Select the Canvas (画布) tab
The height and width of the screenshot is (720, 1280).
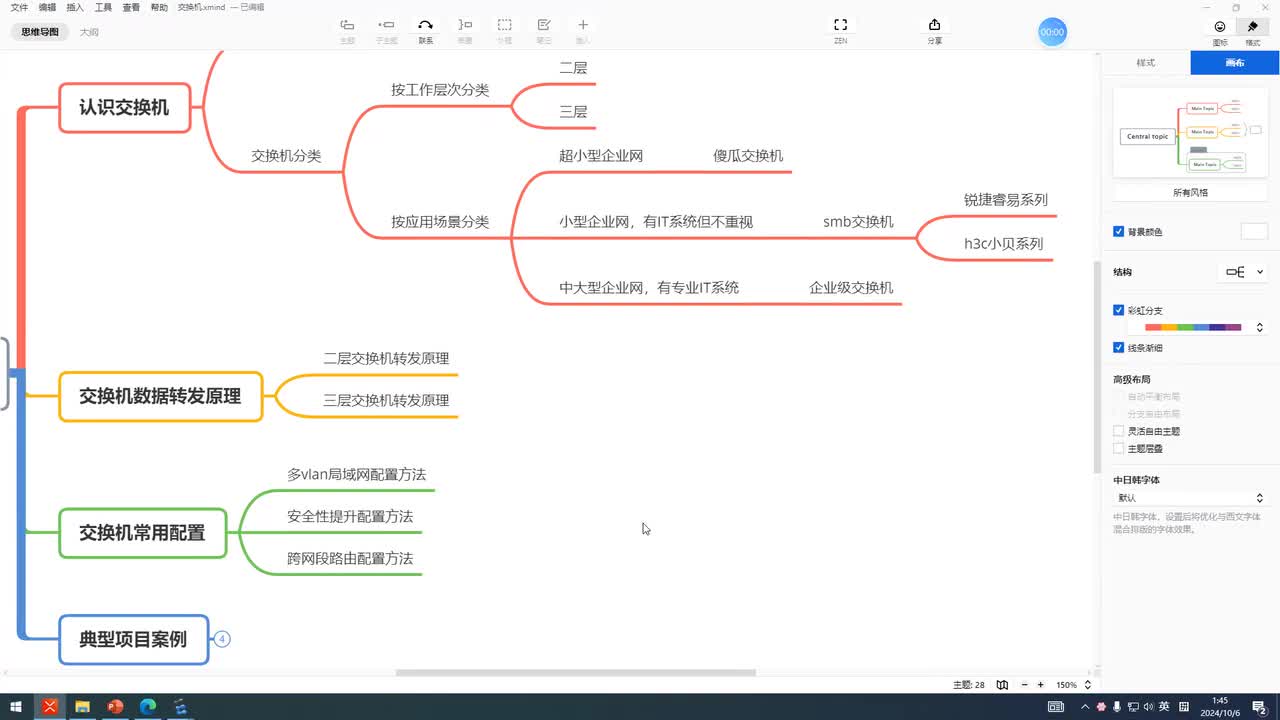(x=1235, y=62)
